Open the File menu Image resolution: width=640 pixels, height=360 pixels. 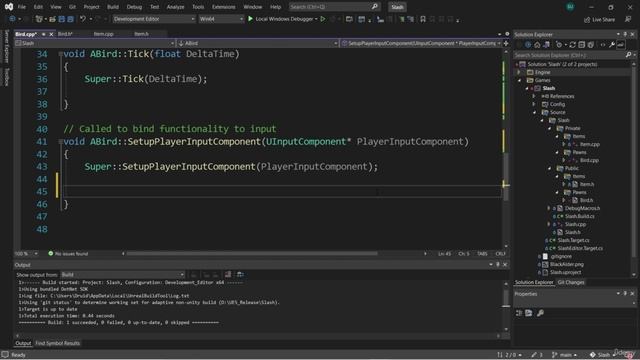click(22, 7)
